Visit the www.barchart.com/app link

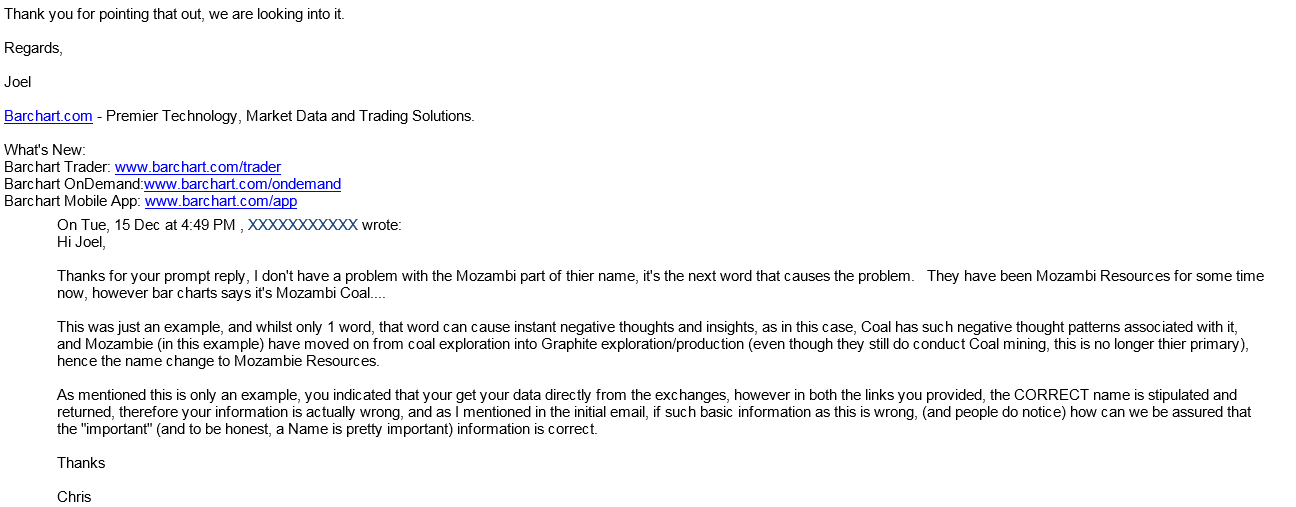pos(221,201)
